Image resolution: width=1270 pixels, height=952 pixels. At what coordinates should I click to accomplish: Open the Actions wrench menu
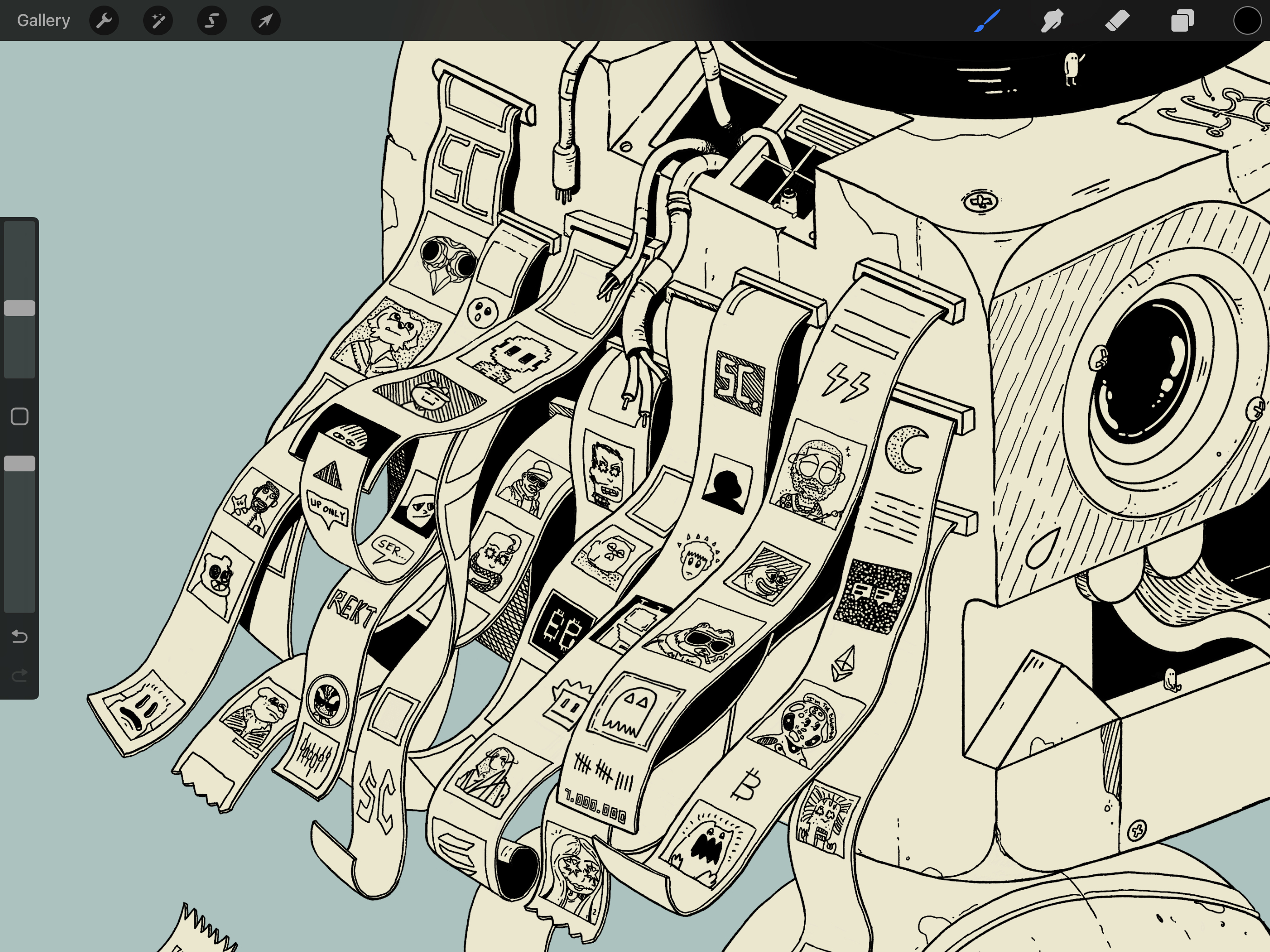coord(104,20)
